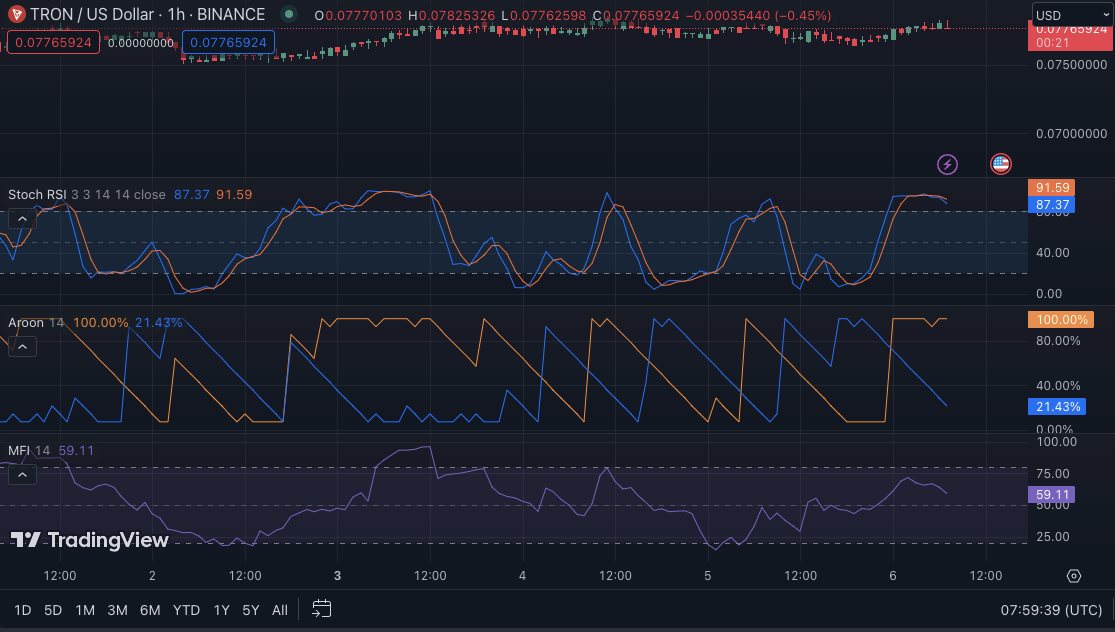1115x632 pixels.
Task: Open the go-to-date calendar icon
Action: 321,609
